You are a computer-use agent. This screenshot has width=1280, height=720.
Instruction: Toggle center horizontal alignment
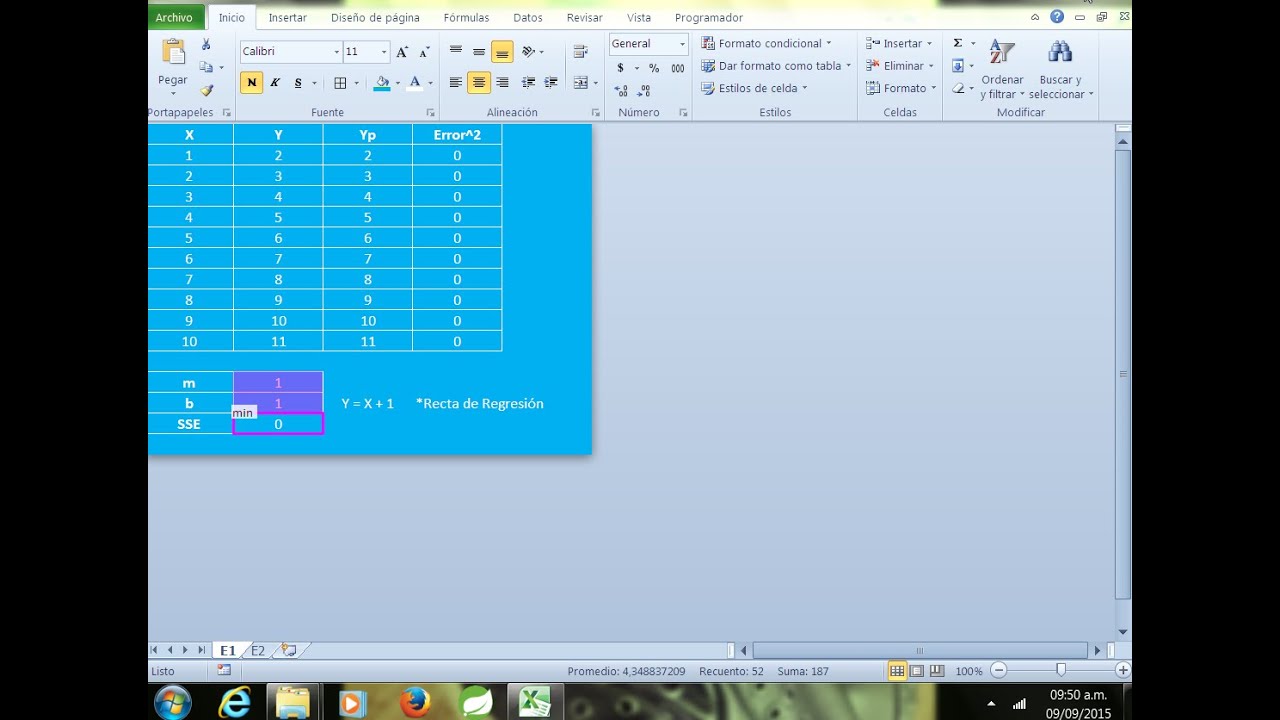tap(479, 83)
